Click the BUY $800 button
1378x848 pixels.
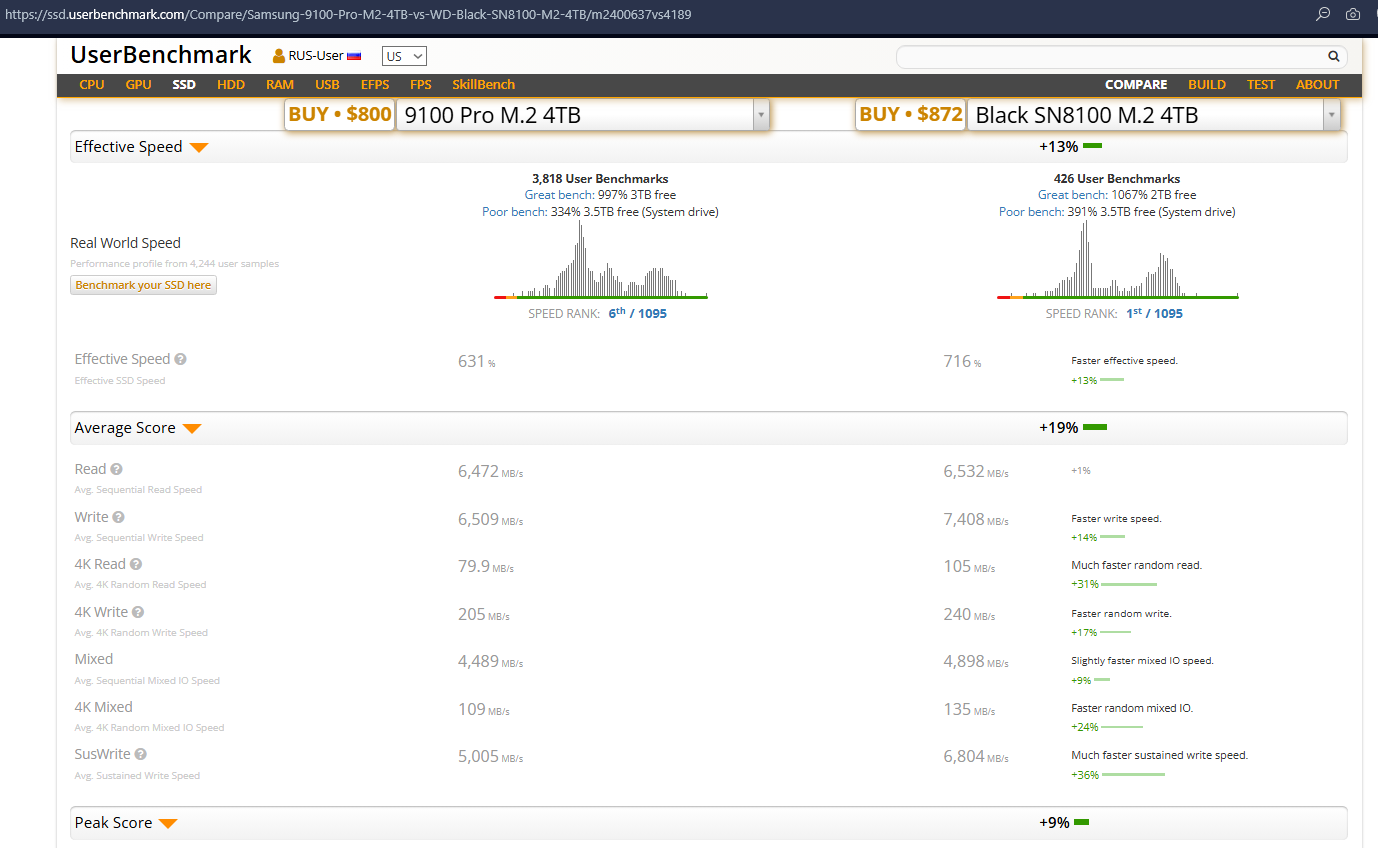[x=340, y=115]
